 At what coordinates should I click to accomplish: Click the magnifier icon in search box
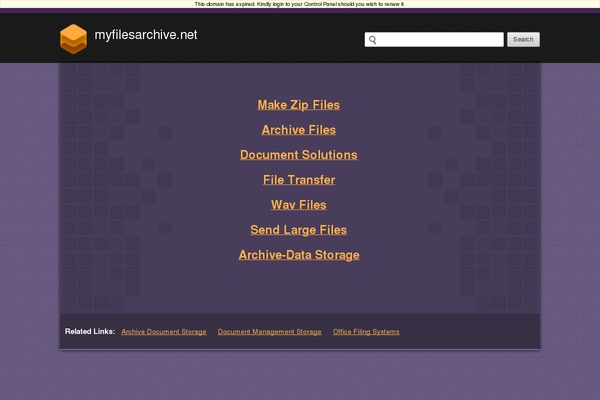coord(373,39)
